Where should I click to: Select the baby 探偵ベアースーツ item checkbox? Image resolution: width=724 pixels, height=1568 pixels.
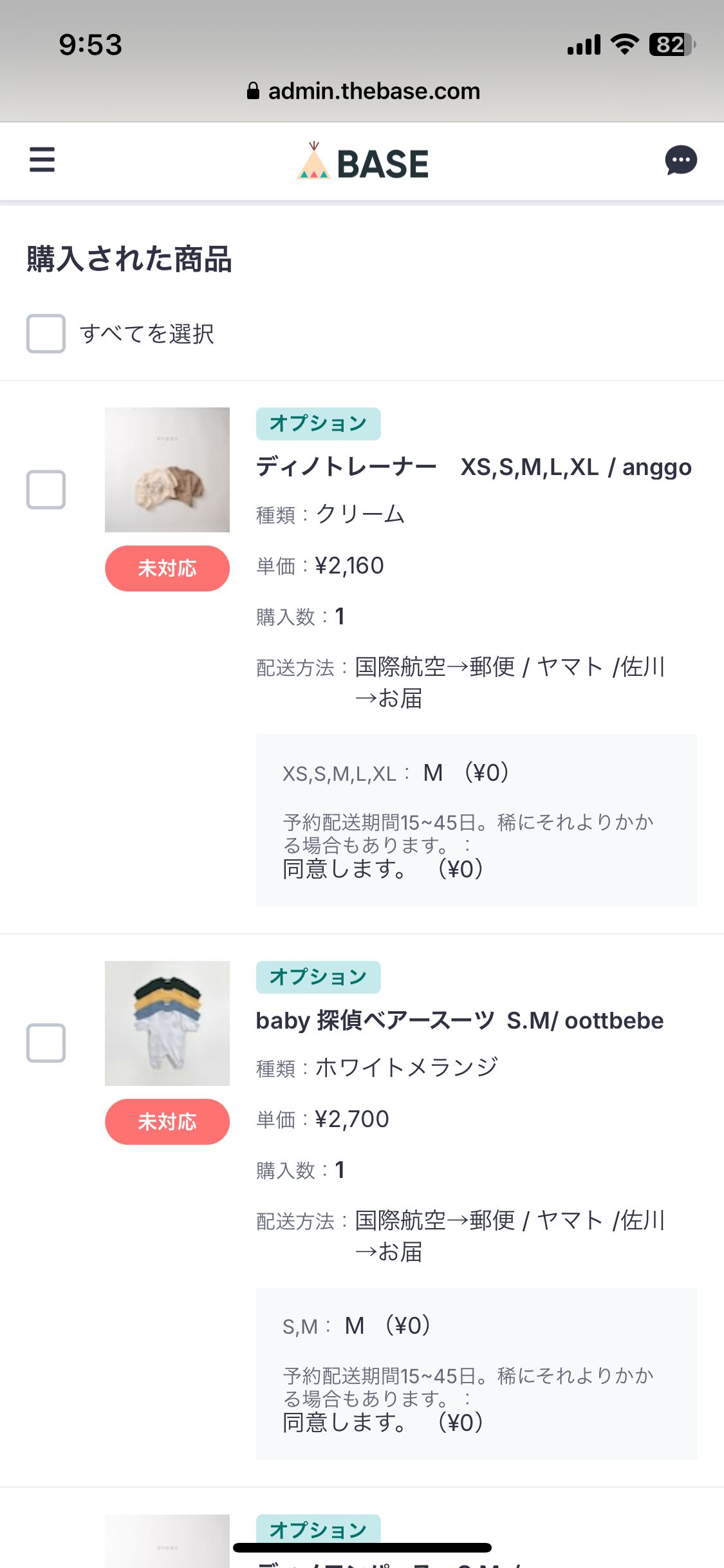tap(46, 1043)
